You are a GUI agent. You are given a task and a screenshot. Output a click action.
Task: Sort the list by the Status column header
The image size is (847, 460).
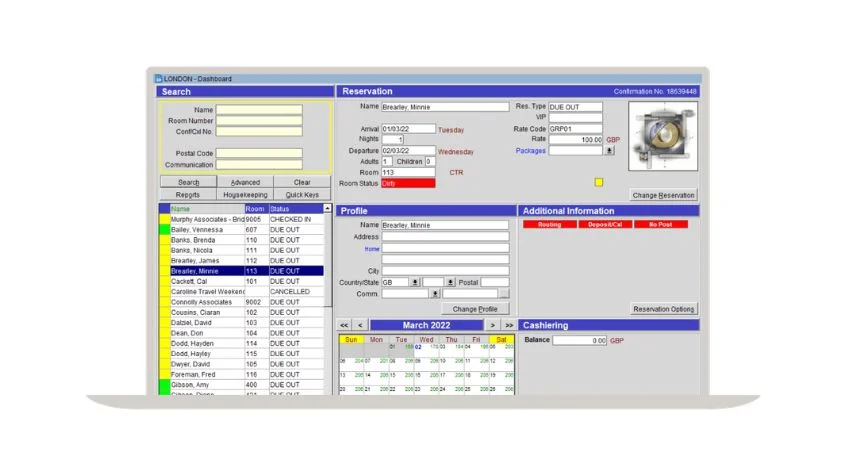[296, 208]
